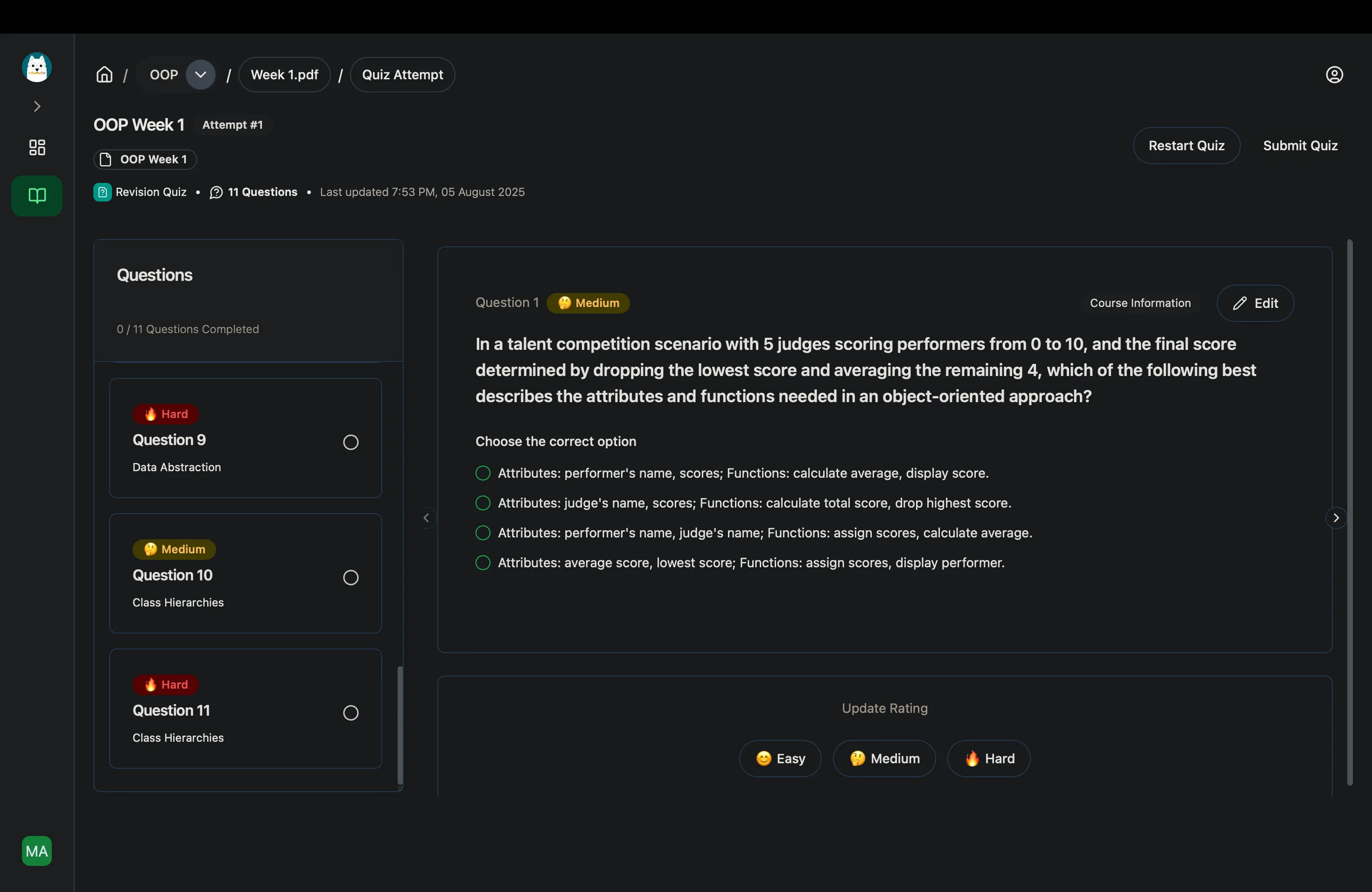Select option mentioning drop highest score

coord(483,503)
